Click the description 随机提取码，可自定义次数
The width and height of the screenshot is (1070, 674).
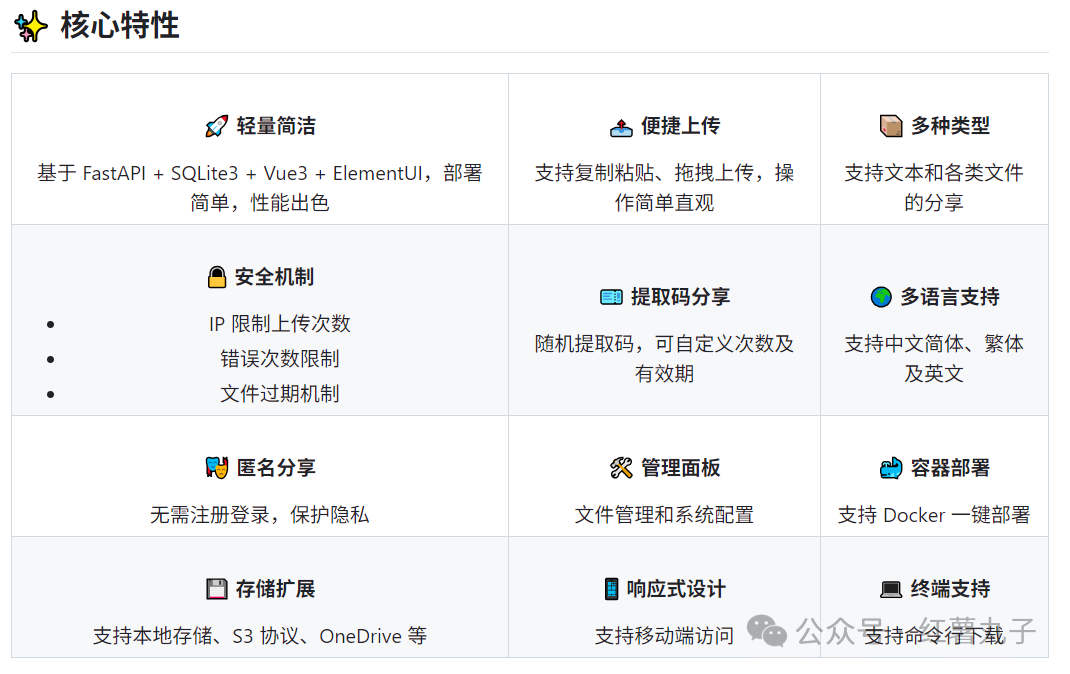pos(664,359)
